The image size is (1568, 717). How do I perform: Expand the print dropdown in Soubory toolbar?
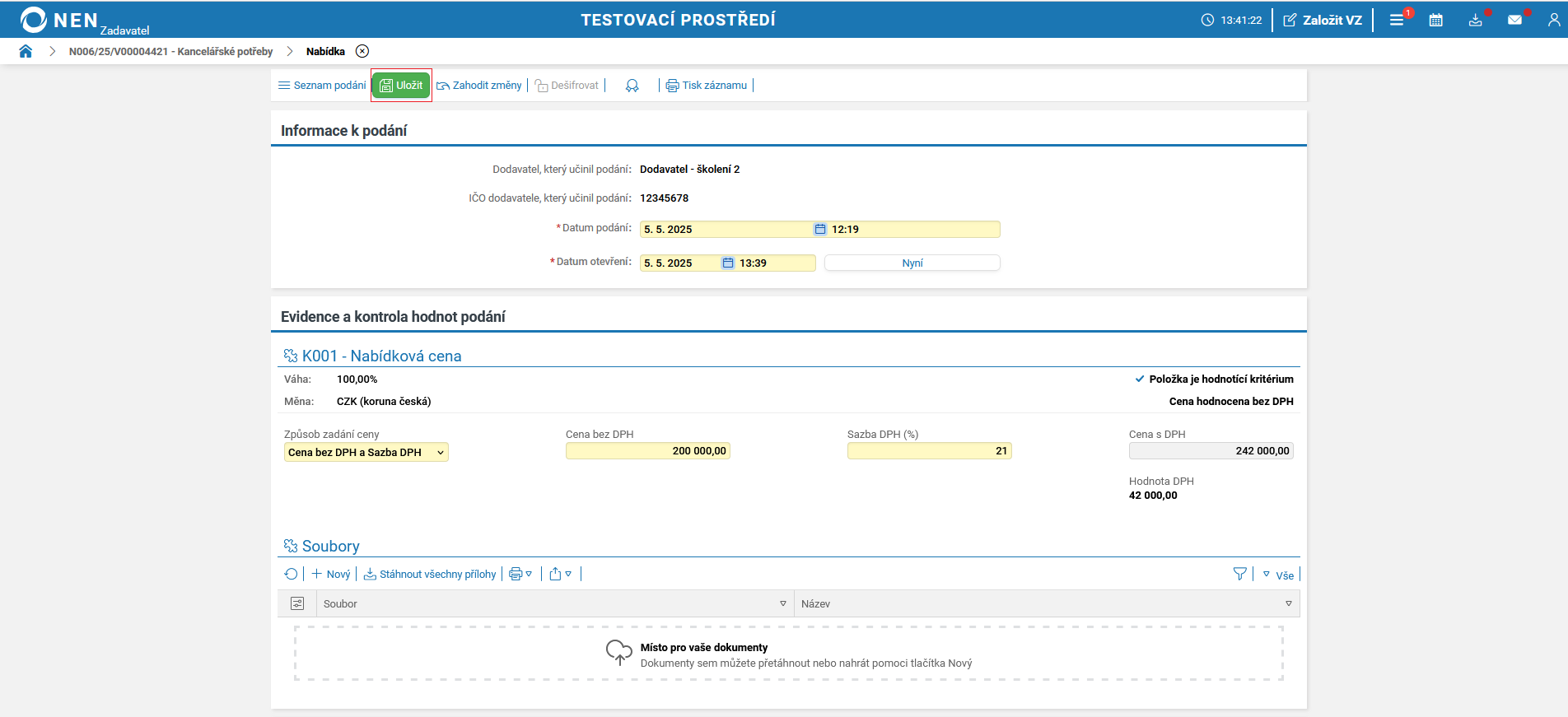pos(520,574)
